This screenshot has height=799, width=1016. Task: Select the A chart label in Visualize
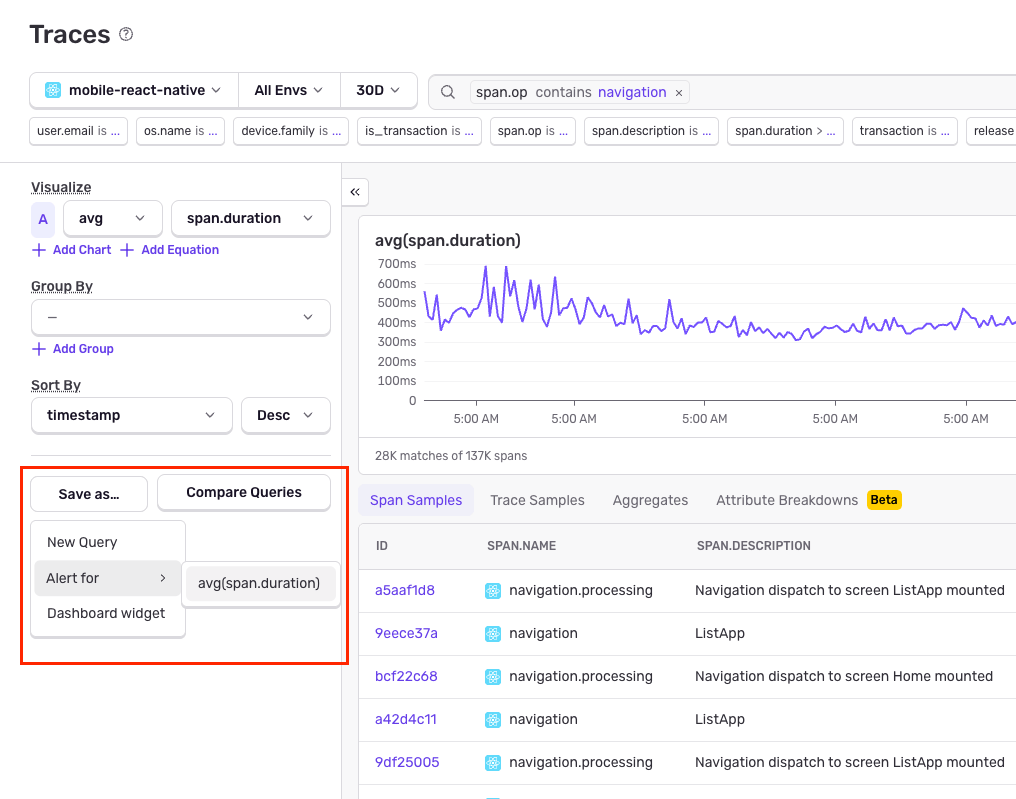[x=43, y=218]
